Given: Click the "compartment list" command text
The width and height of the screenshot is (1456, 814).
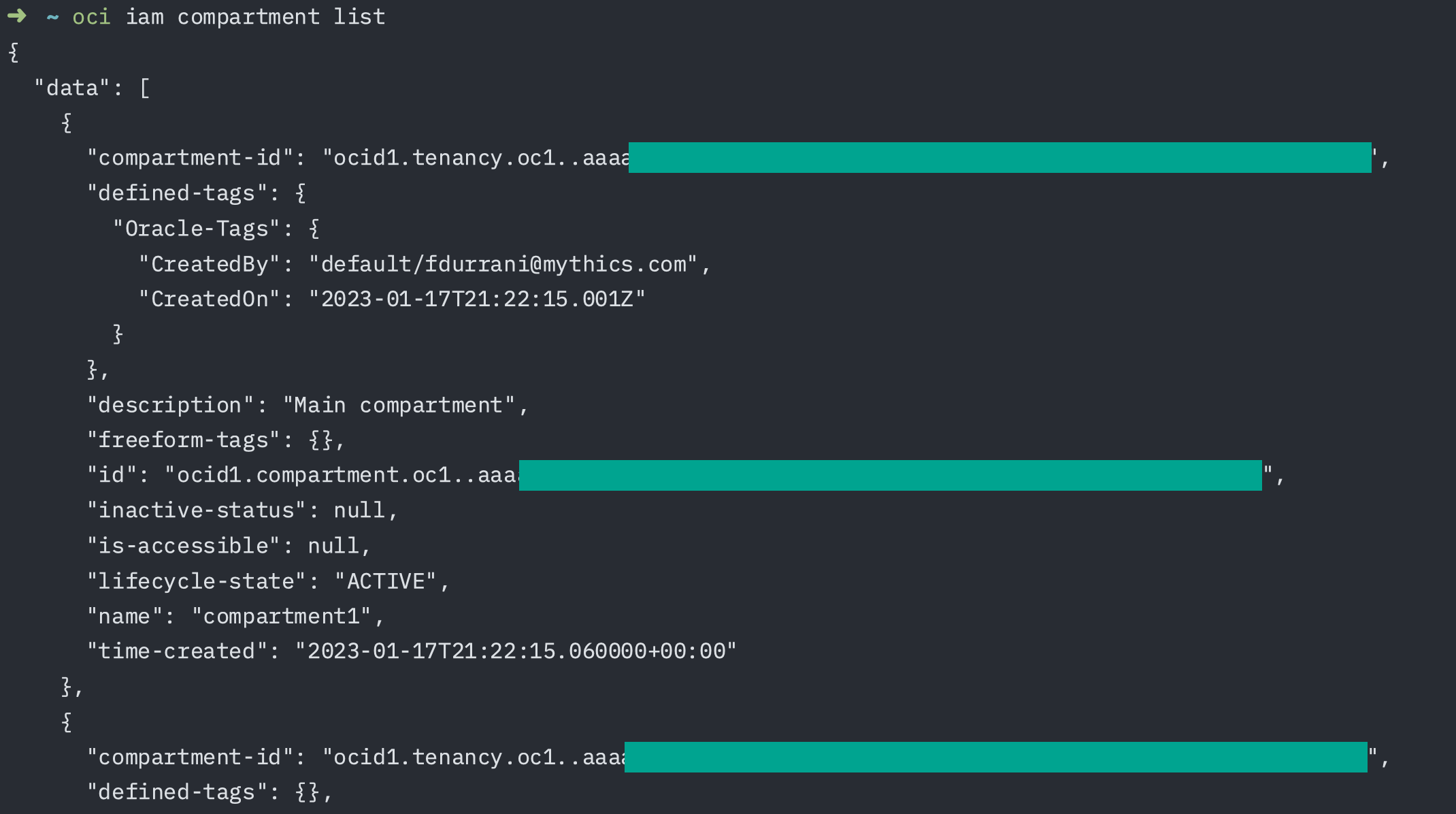Looking at the screenshot, I should (x=281, y=16).
